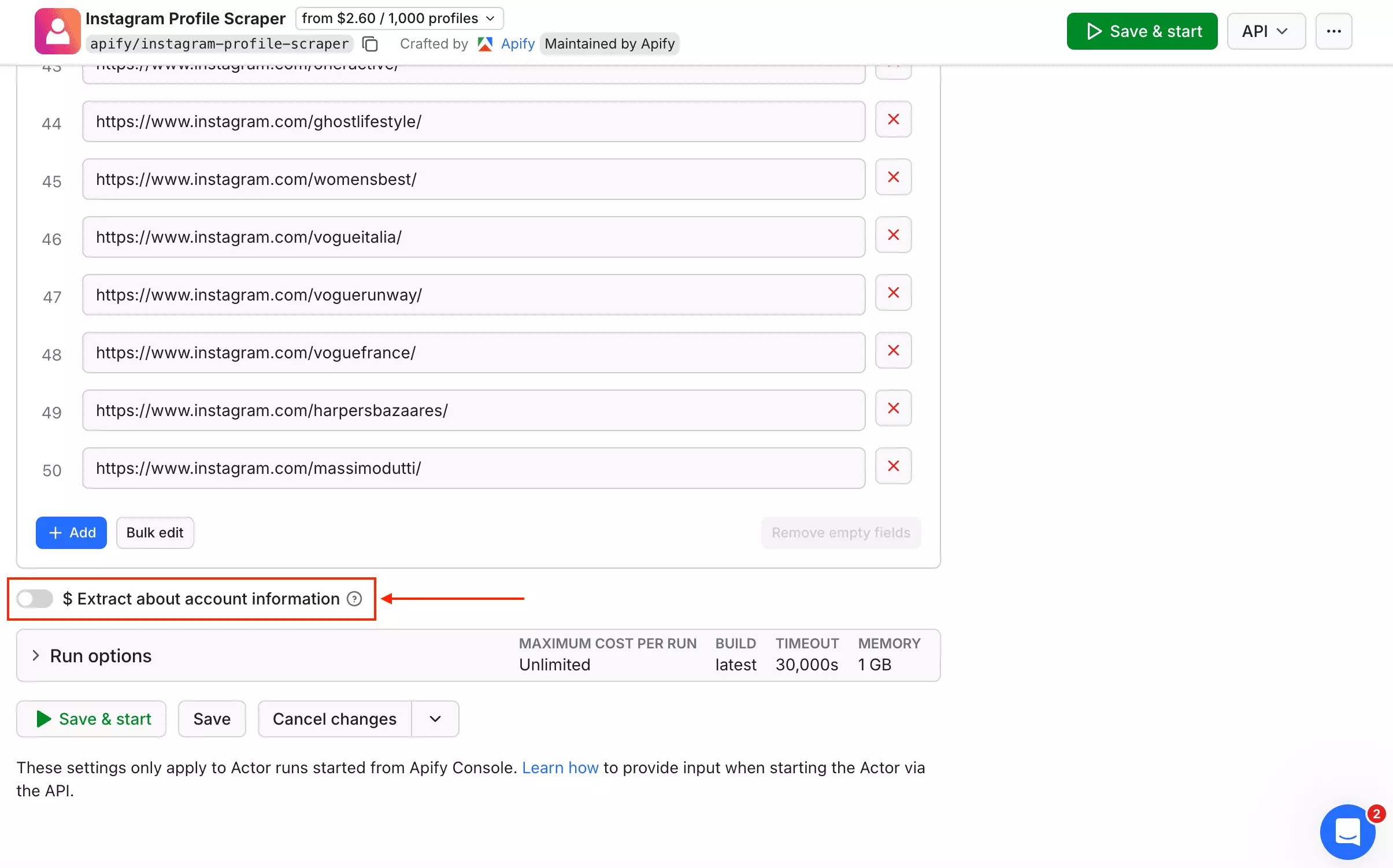Click Cancel changes
Screen dimensions: 1393x868
[335, 719]
